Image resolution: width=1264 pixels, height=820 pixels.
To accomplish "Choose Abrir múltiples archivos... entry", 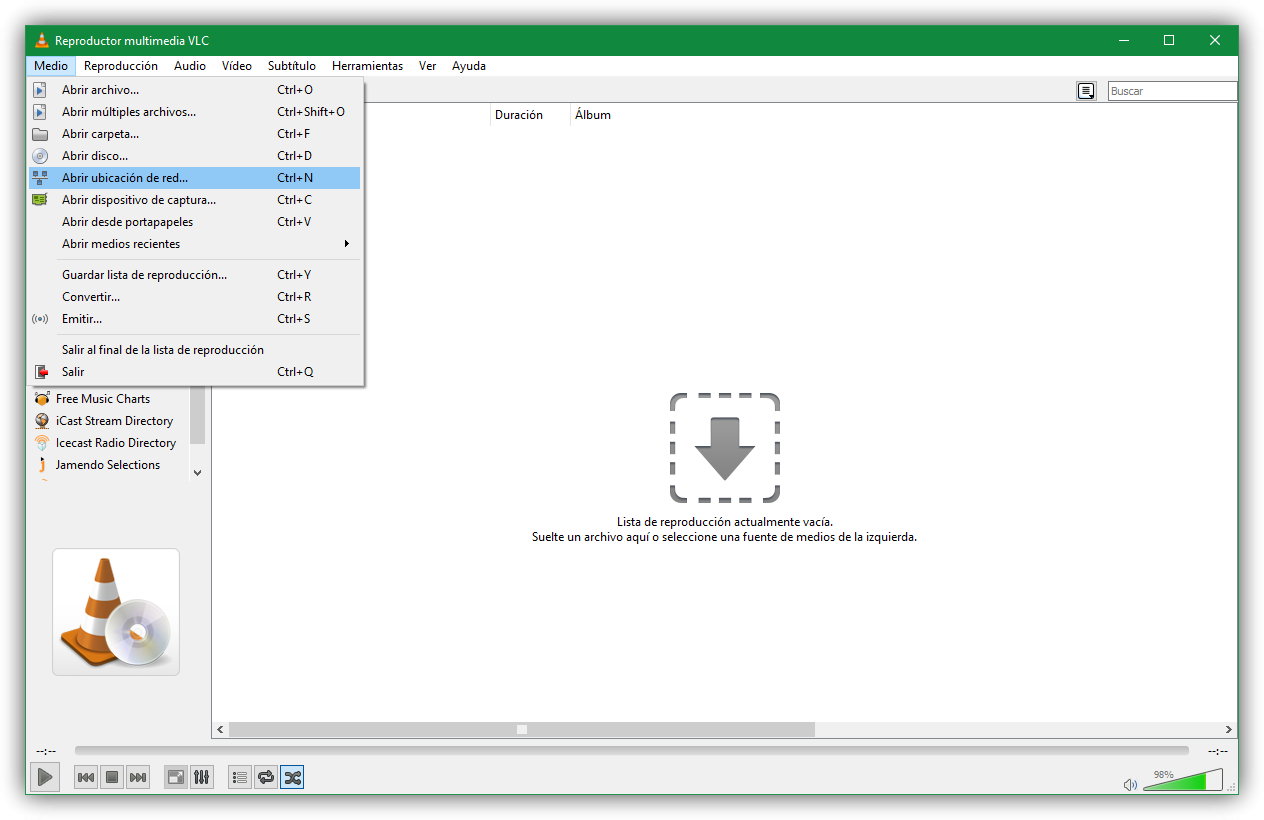I will (195, 112).
